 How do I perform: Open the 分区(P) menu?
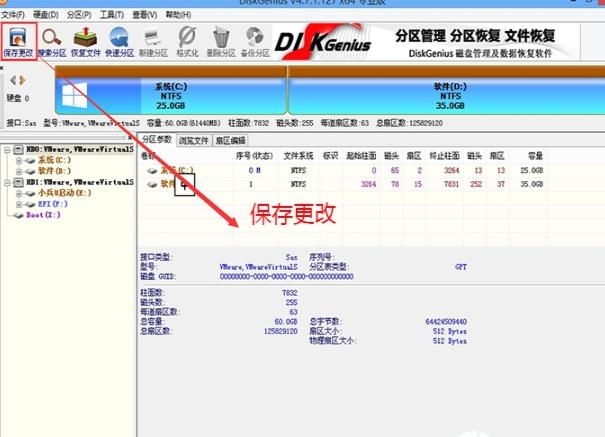(x=79, y=15)
